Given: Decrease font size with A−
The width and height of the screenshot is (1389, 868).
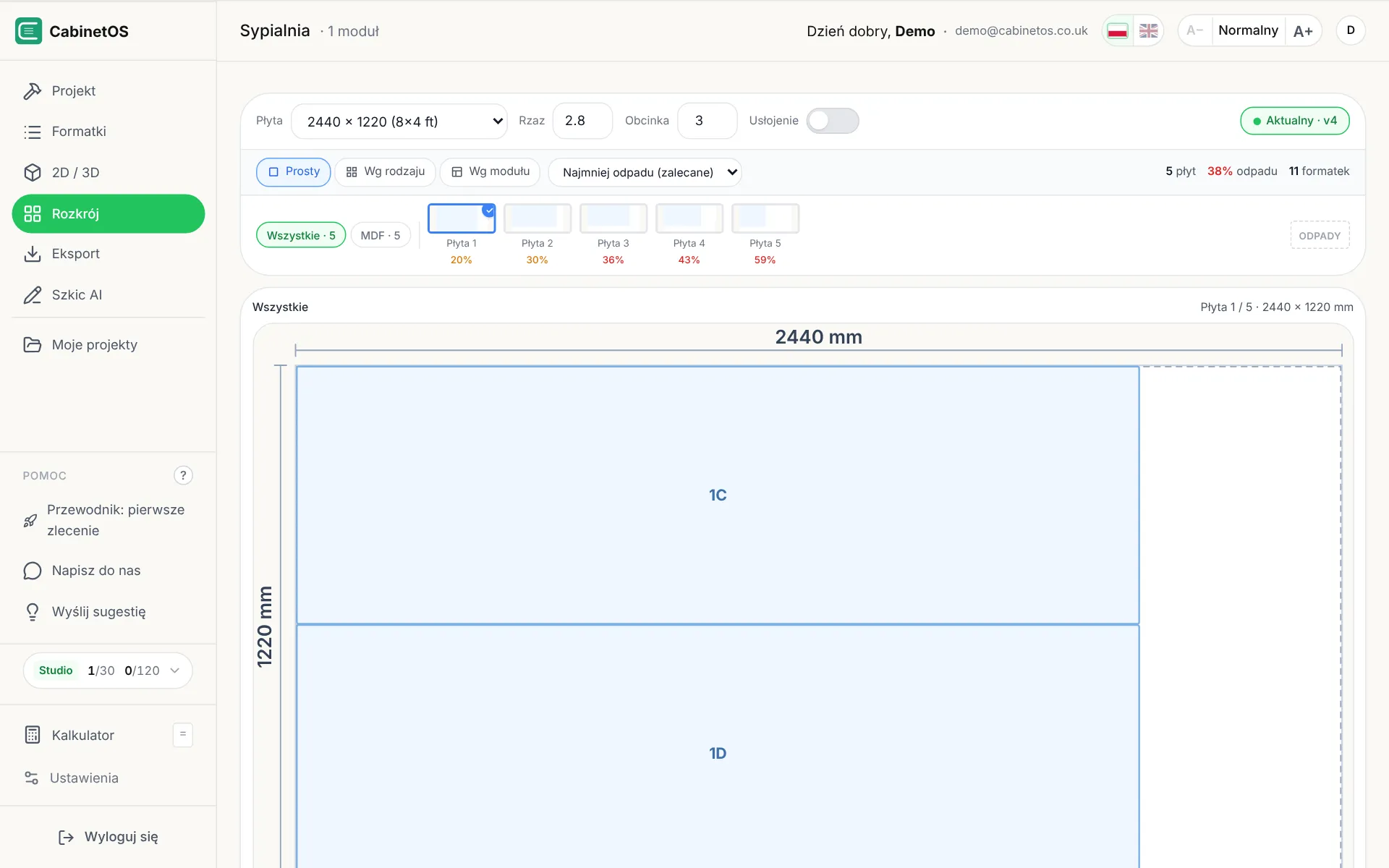Looking at the screenshot, I should pos(1194,30).
